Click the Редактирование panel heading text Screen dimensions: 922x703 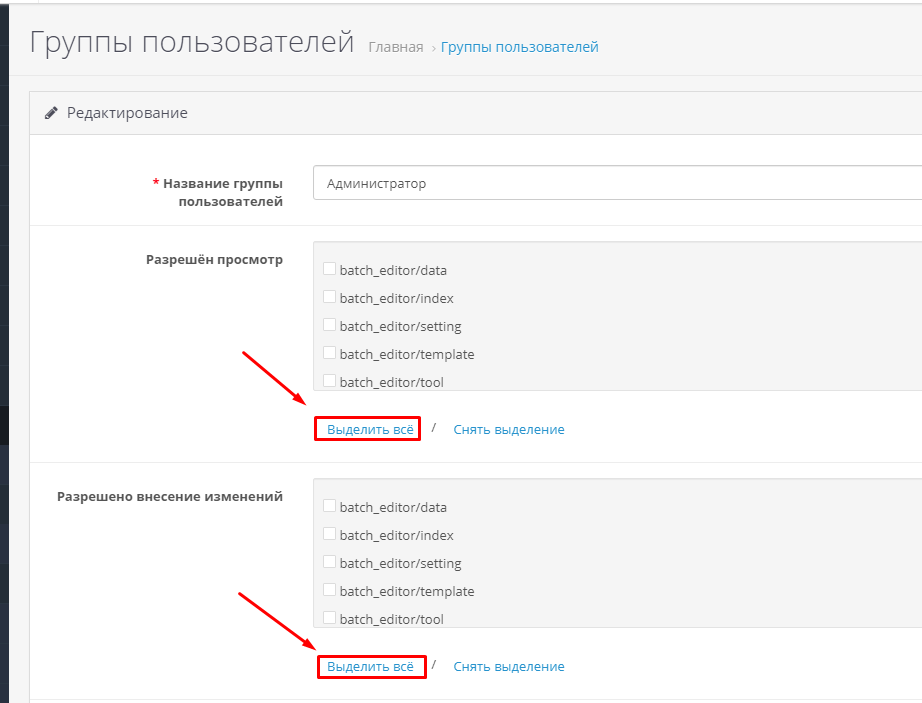click(127, 113)
